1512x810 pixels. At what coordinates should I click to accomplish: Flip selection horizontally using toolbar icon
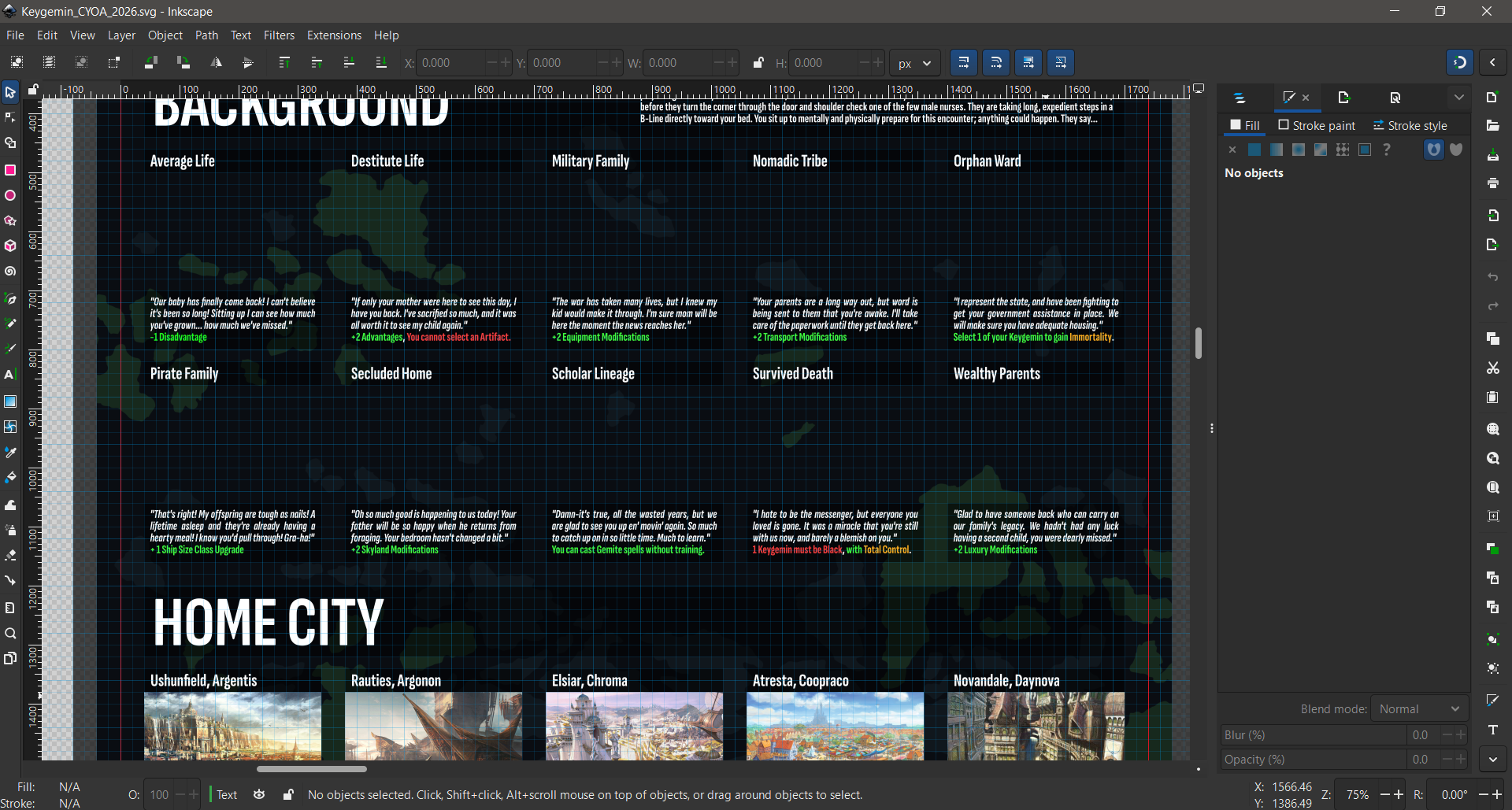click(216, 63)
